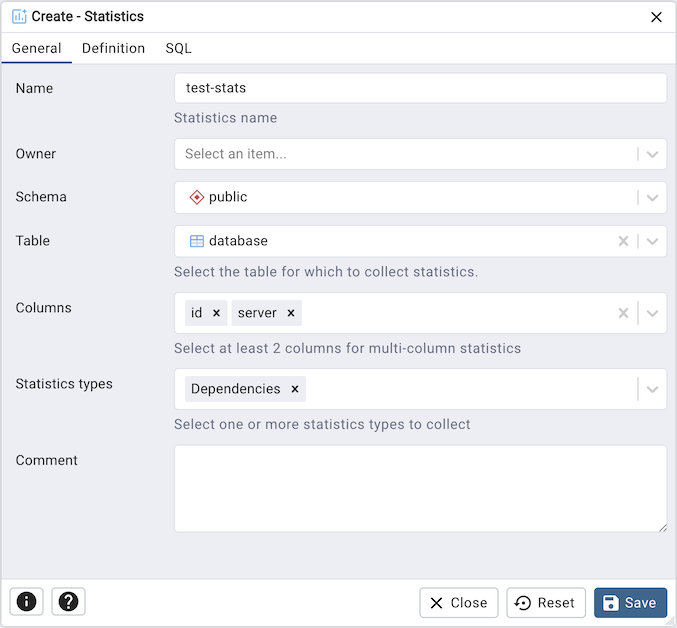Image resolution: width=677 pixels, height=628 pixels.
Task: Click the Comment resize handle
Action: 663,528
